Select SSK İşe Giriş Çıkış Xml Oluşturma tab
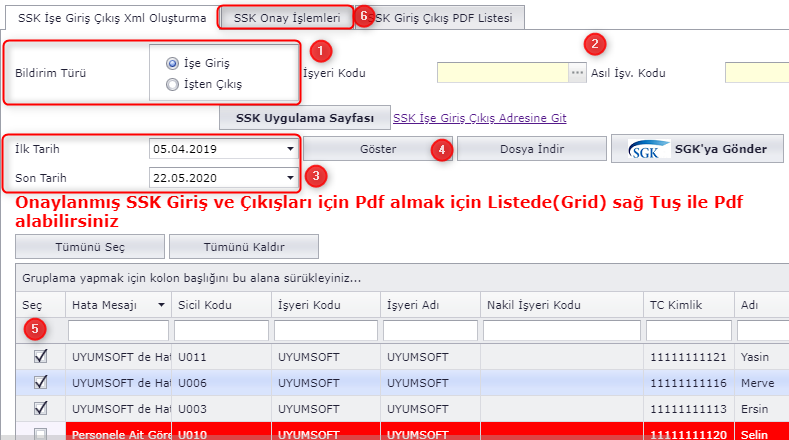This screenshot has width=789, height=440. point(112,18)
